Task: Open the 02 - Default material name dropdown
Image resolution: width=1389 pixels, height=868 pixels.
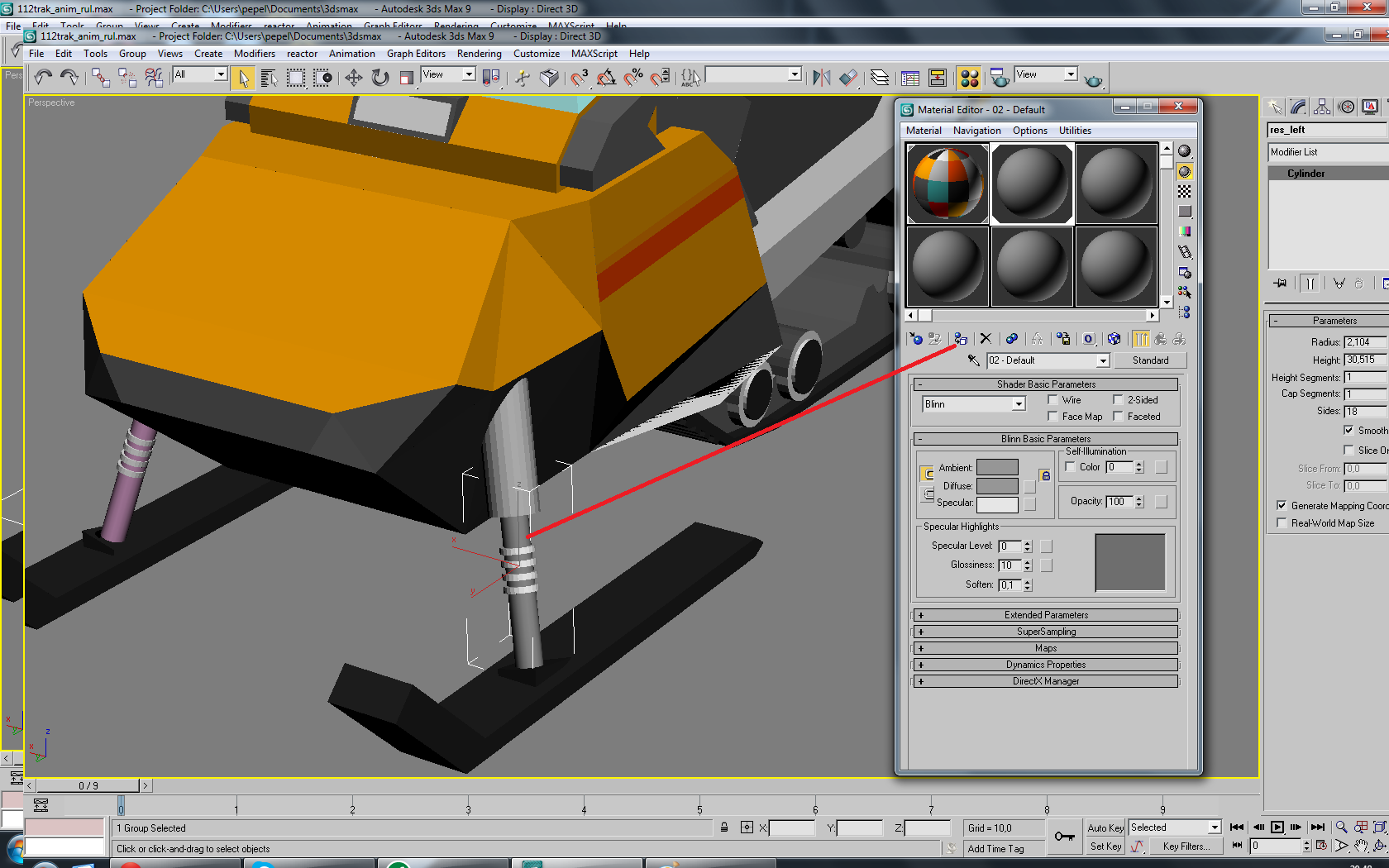Action: tap(1102, 360)
